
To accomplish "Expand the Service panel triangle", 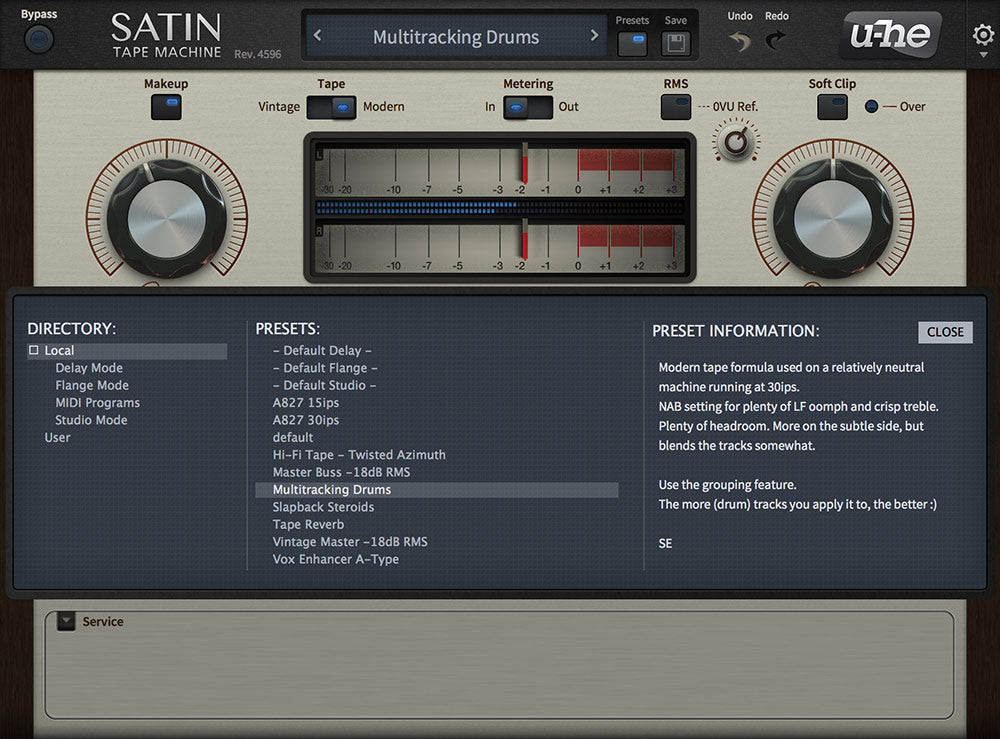I will tap(66, 622).
